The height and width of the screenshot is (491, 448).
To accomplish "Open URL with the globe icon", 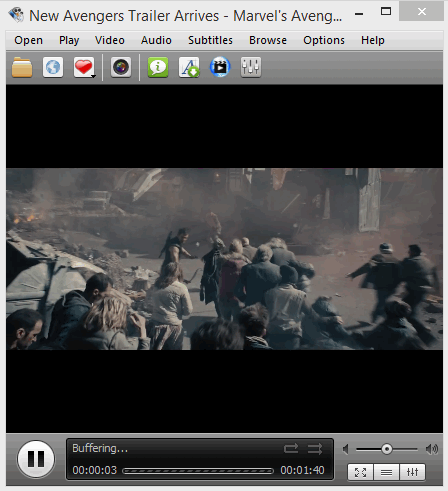I will 53,67.
